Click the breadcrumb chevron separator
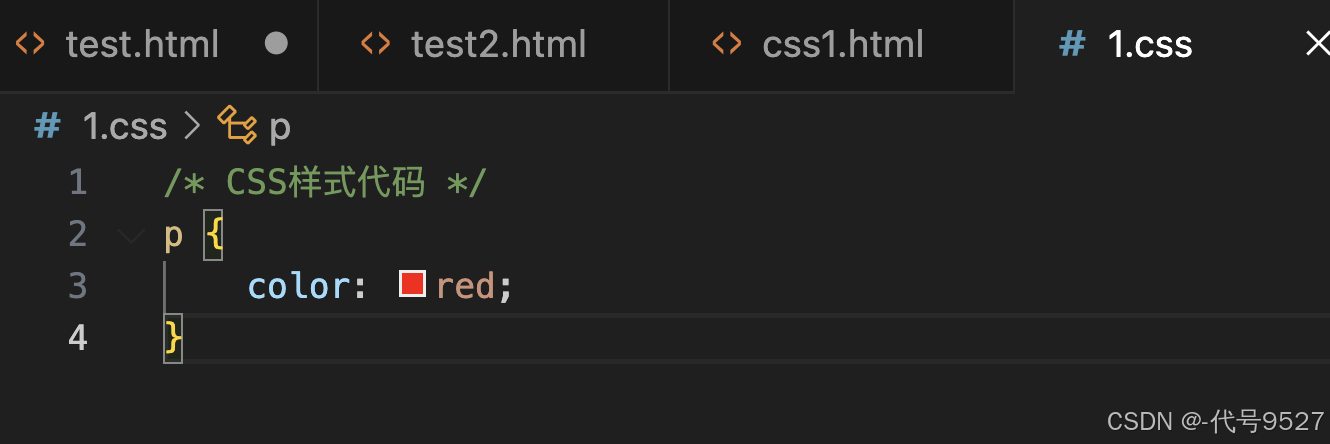 pos(193,126)
